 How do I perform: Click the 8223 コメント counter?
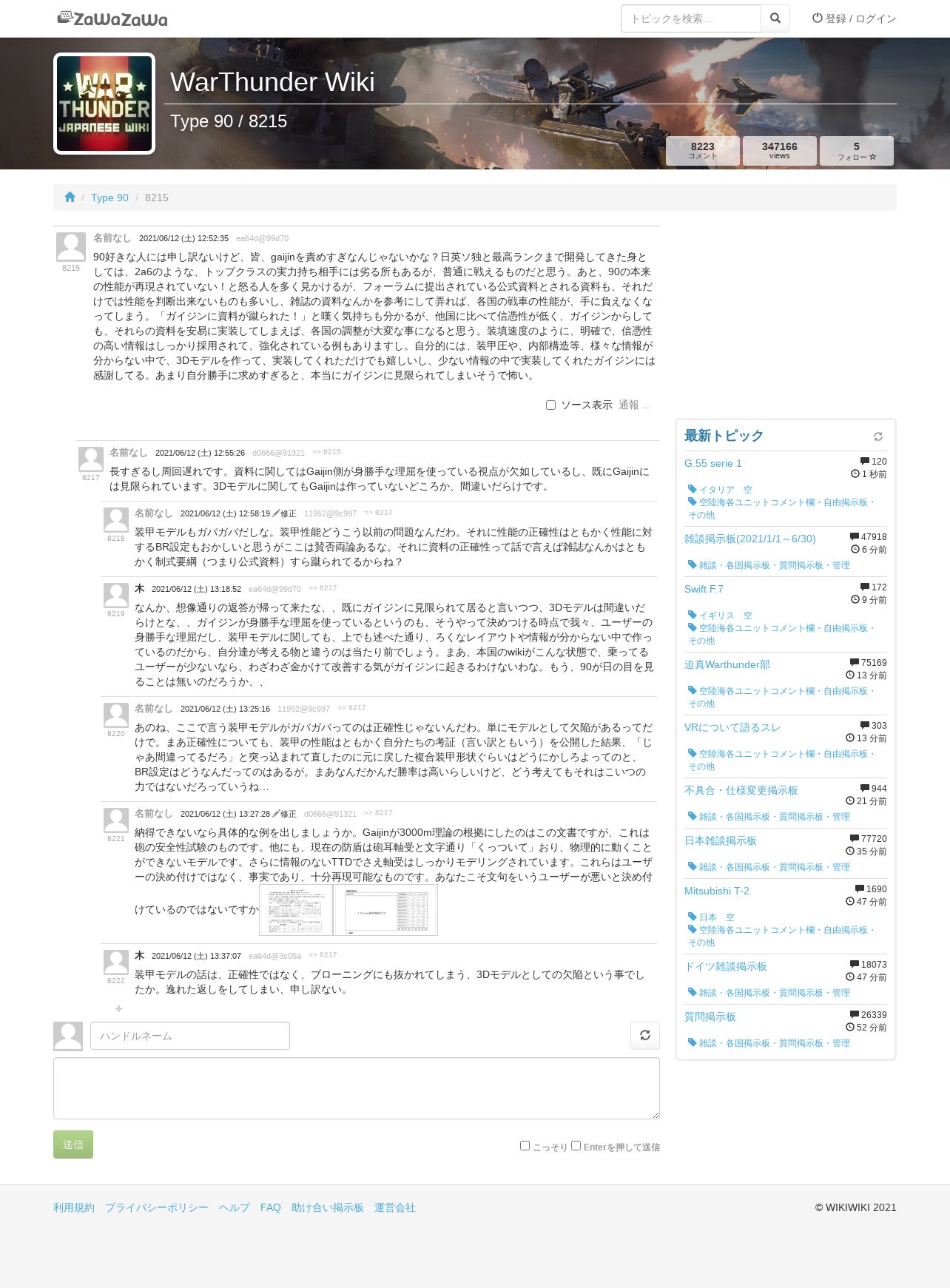pos(703,151)
